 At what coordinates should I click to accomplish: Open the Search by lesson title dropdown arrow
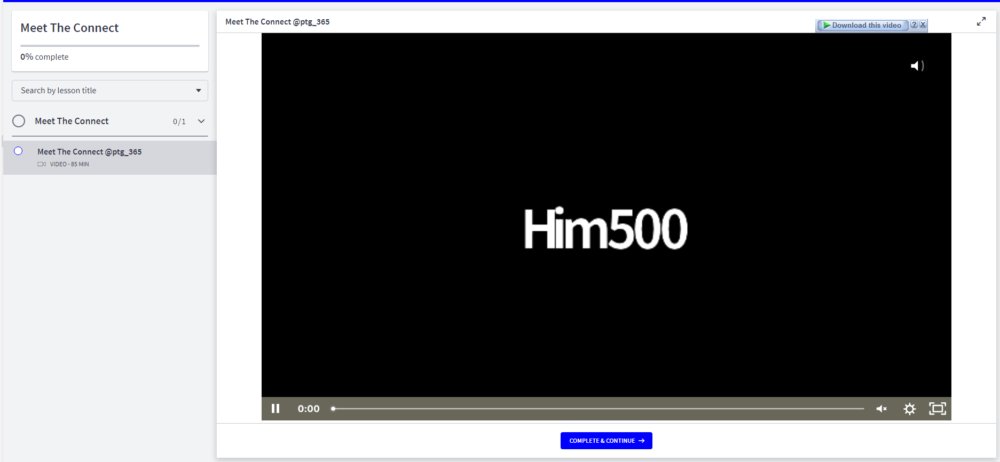[198, 91]
